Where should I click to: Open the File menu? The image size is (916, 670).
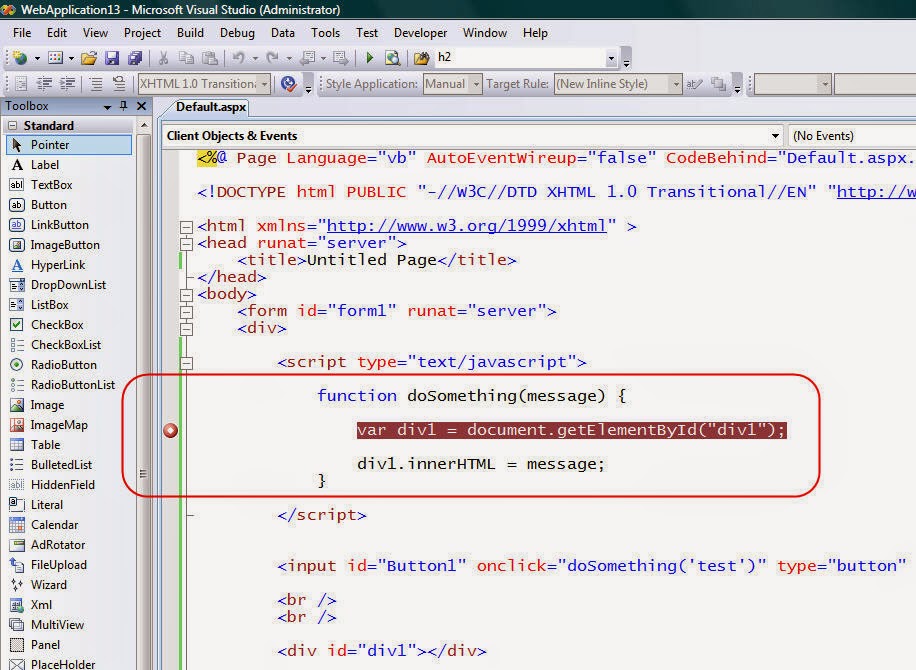[22, 33]
